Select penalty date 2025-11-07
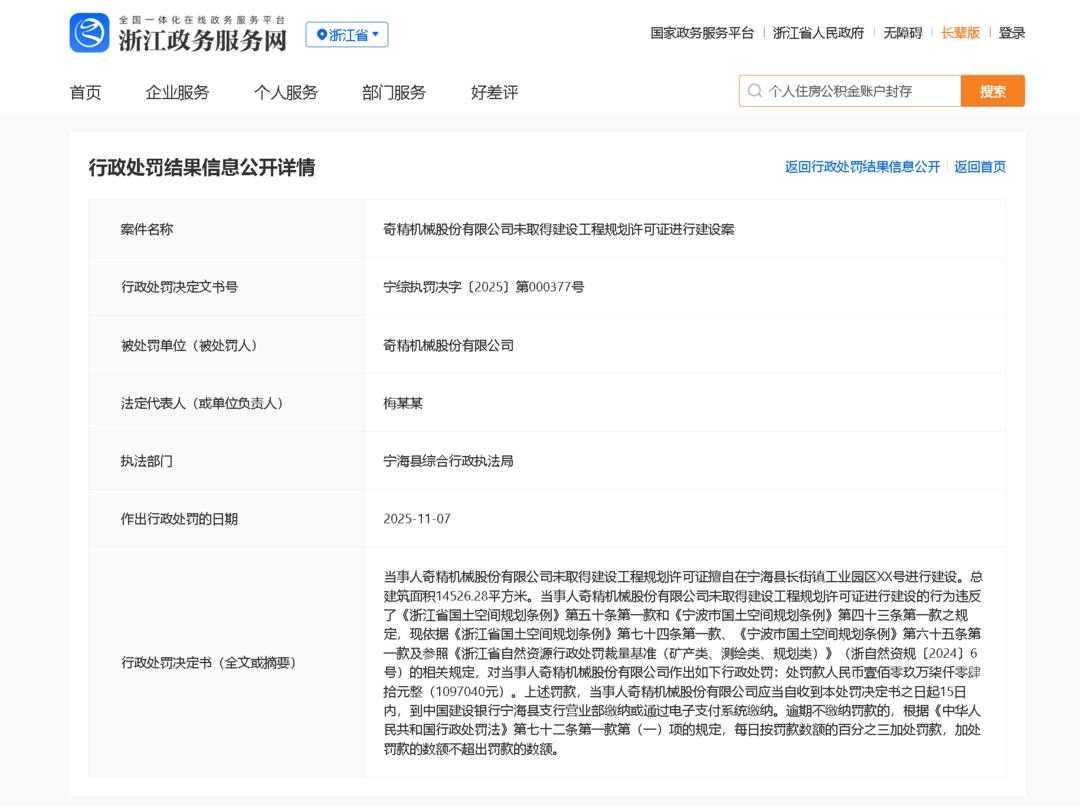This screenshot has width=1080, height=807. 417,518
